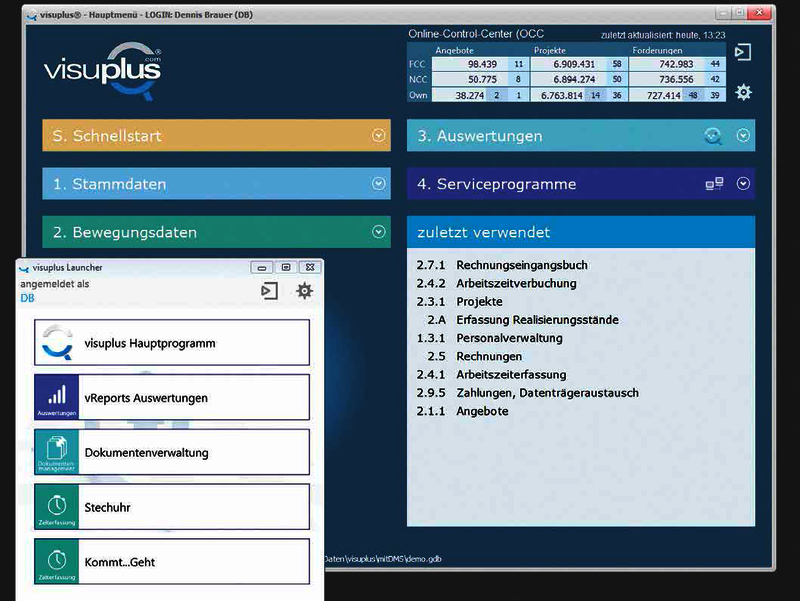Click database path demo.gdb in status bar
The image size is (800, 601).
pos(383,559)
